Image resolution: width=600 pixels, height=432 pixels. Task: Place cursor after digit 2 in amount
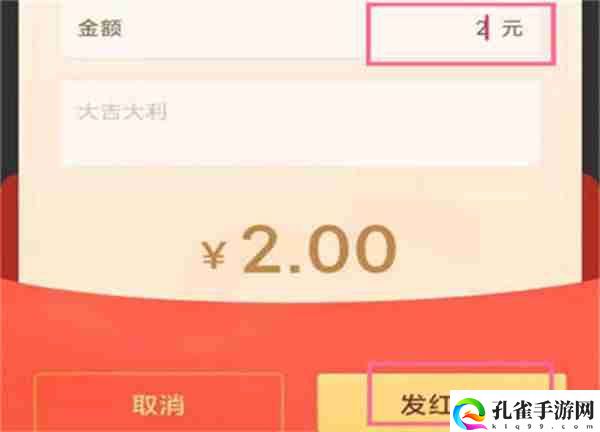486,28
